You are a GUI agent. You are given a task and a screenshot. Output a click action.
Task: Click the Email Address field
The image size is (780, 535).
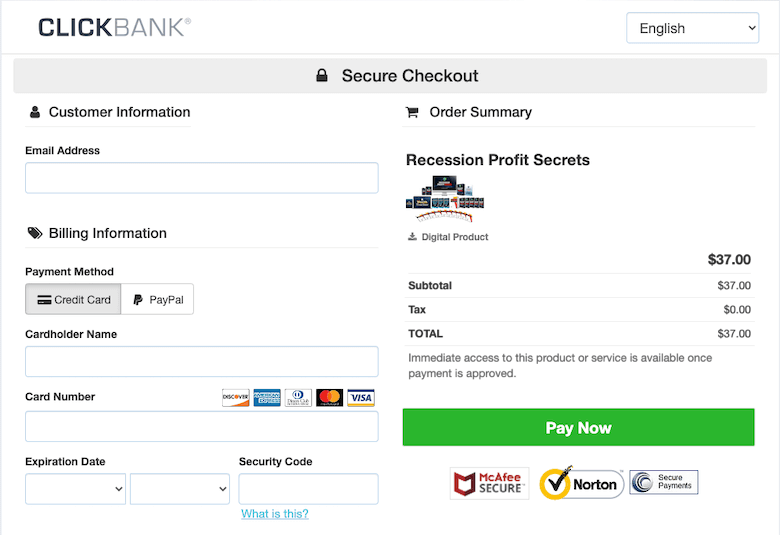202,178
